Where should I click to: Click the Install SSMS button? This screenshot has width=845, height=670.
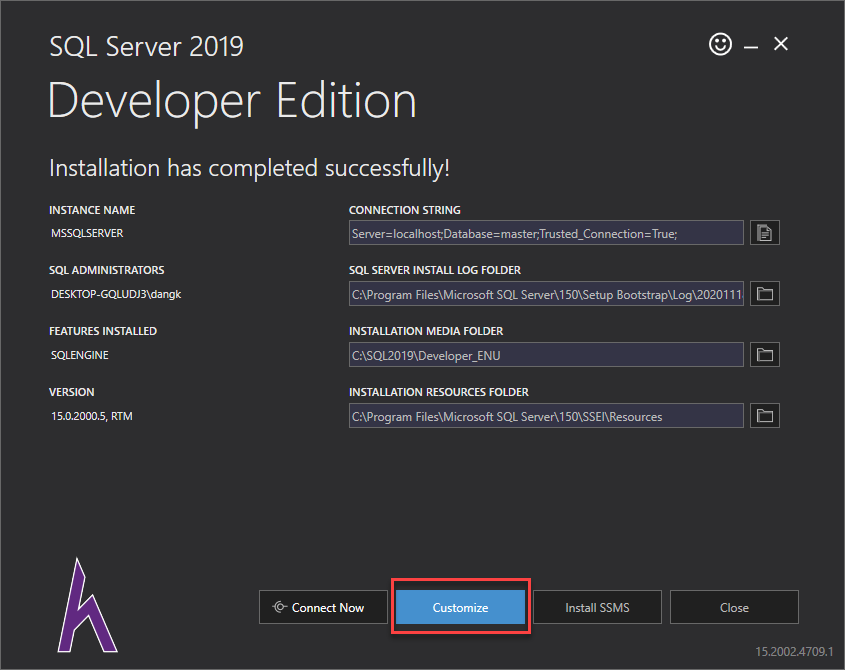pos(597,607)
